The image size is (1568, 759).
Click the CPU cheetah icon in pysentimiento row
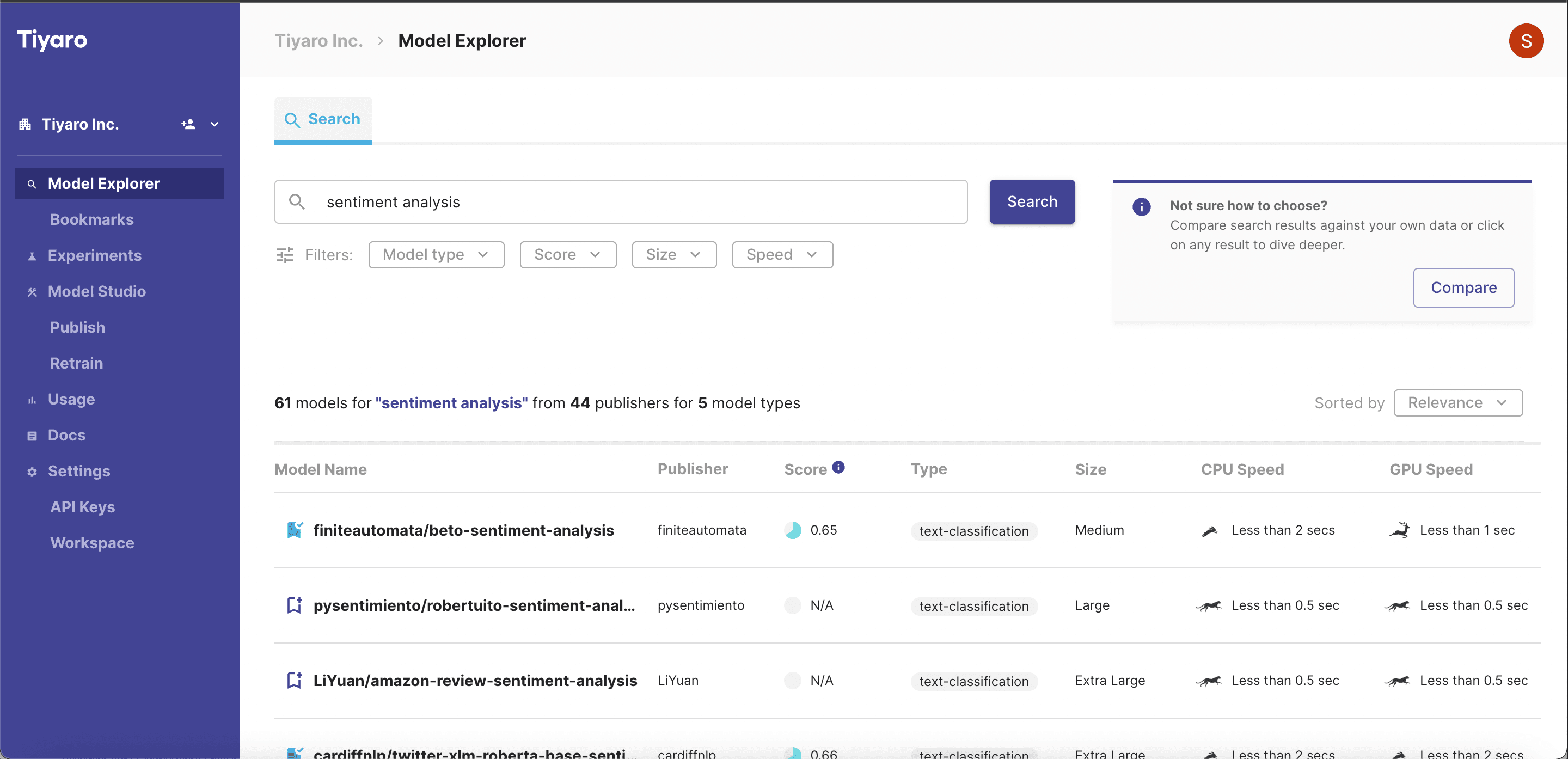[x=1208, y=605]
